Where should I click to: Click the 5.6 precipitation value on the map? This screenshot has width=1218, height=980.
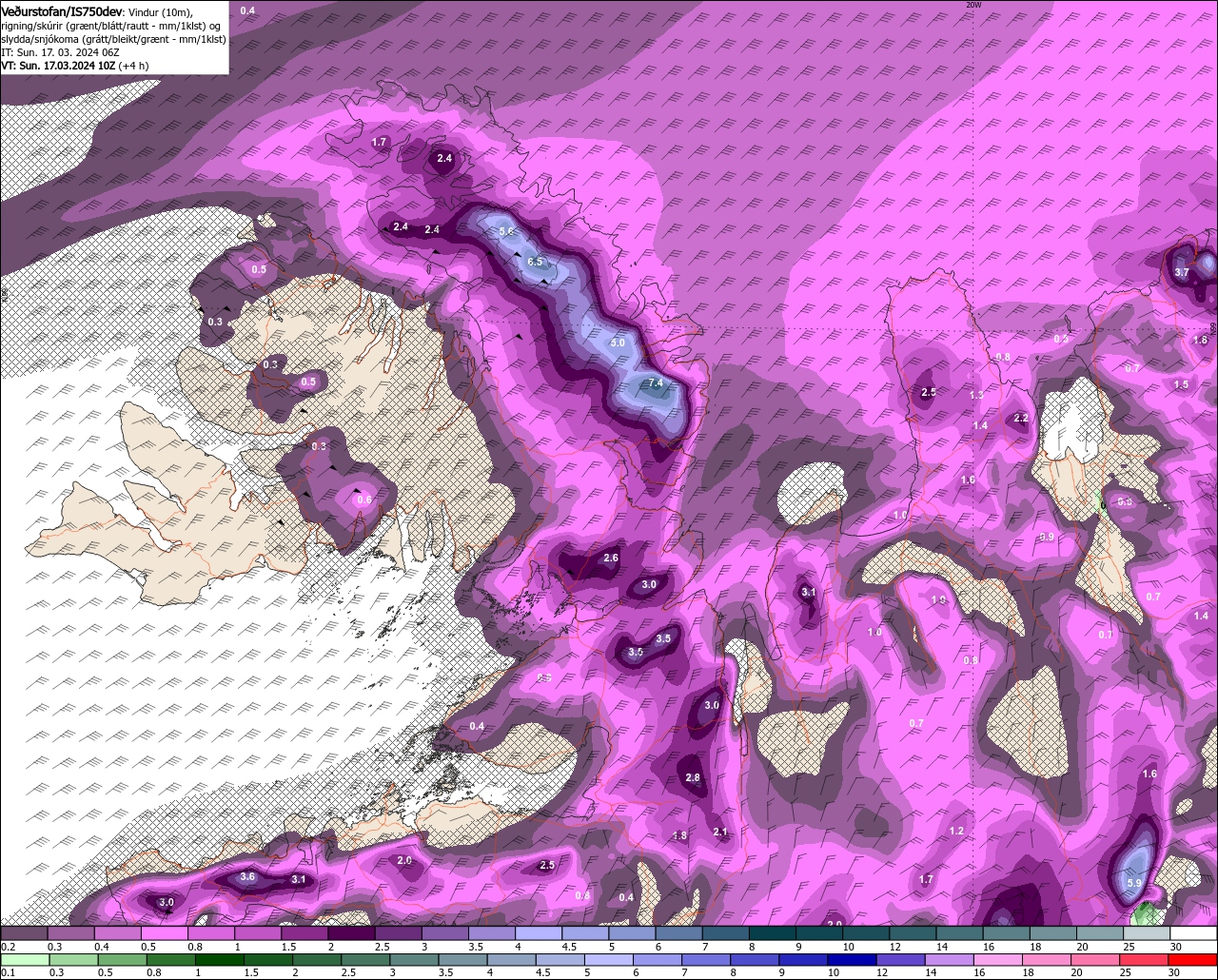click(506, 231)
